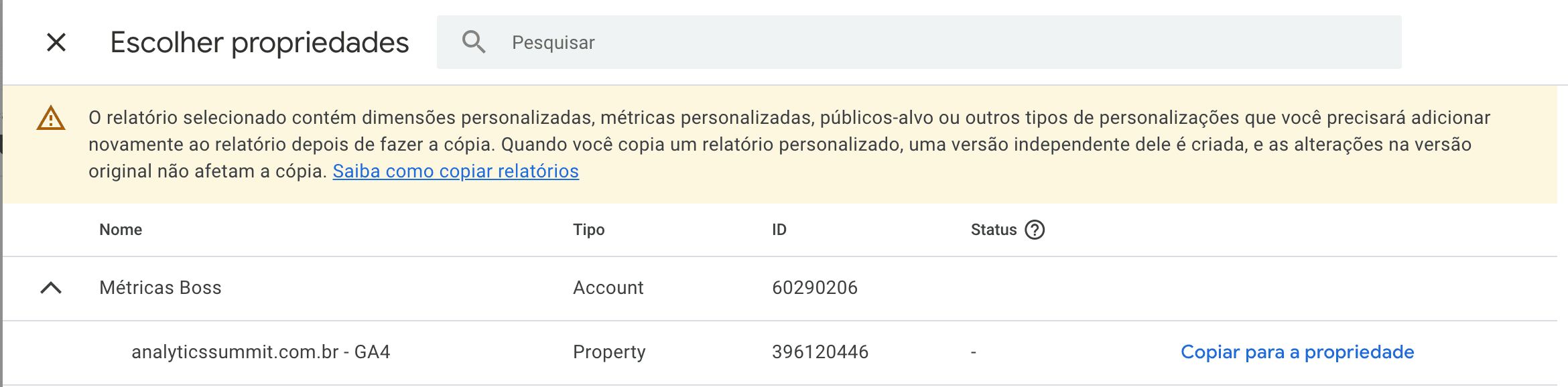1568x387 pixels.
Task: Open the Saiba como copiar relatórios link
Action: (x=456, y=171)
